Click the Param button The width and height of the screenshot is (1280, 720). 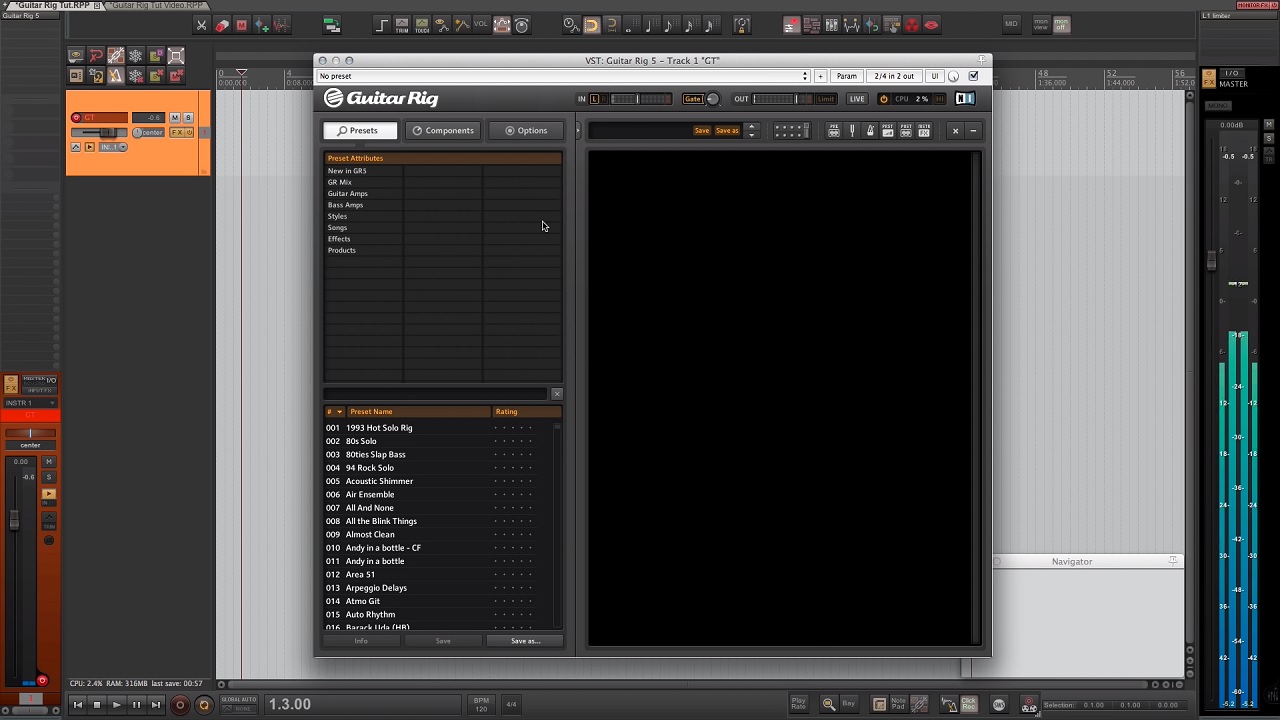[846, 76]
